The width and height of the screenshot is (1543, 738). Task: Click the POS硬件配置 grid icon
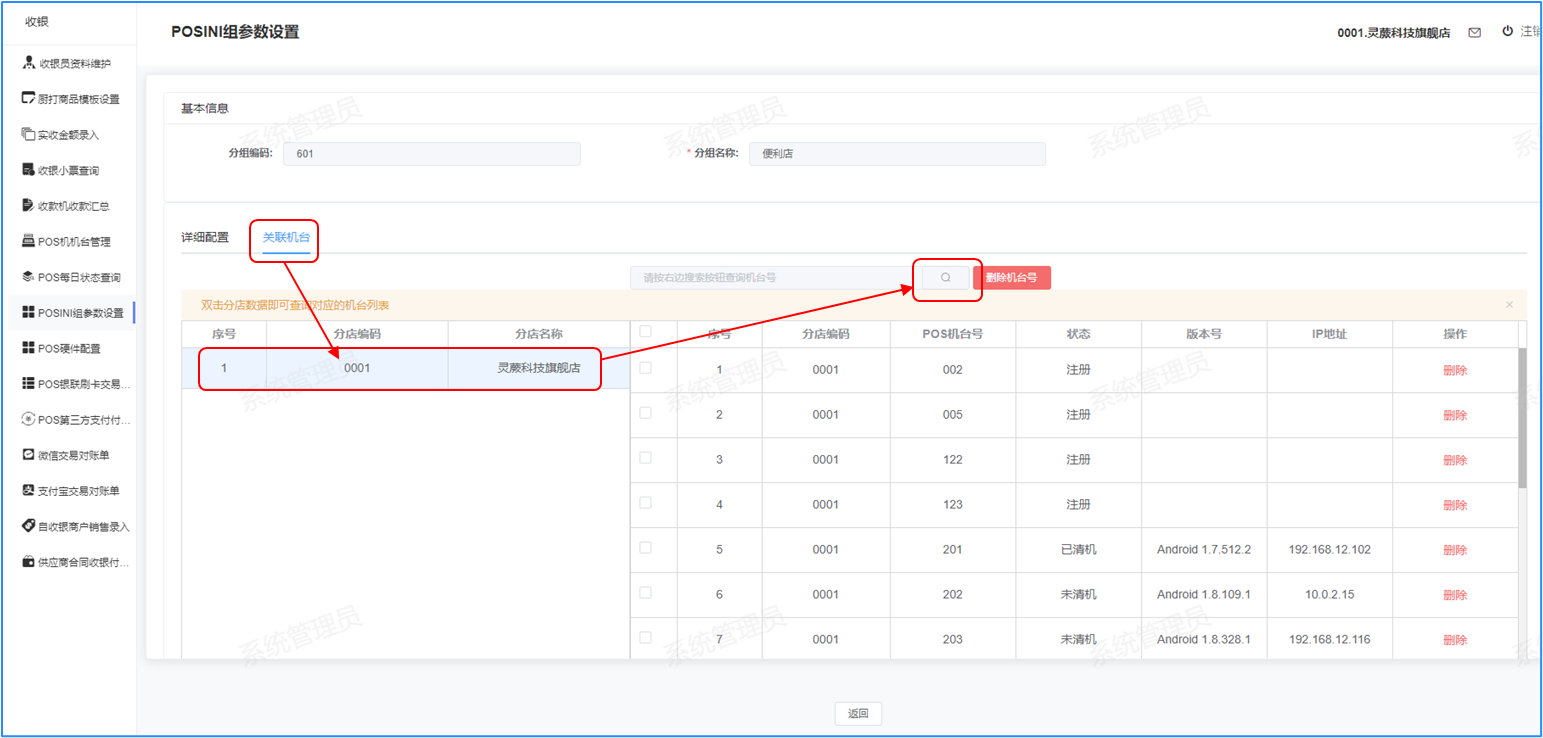(29, 348)
